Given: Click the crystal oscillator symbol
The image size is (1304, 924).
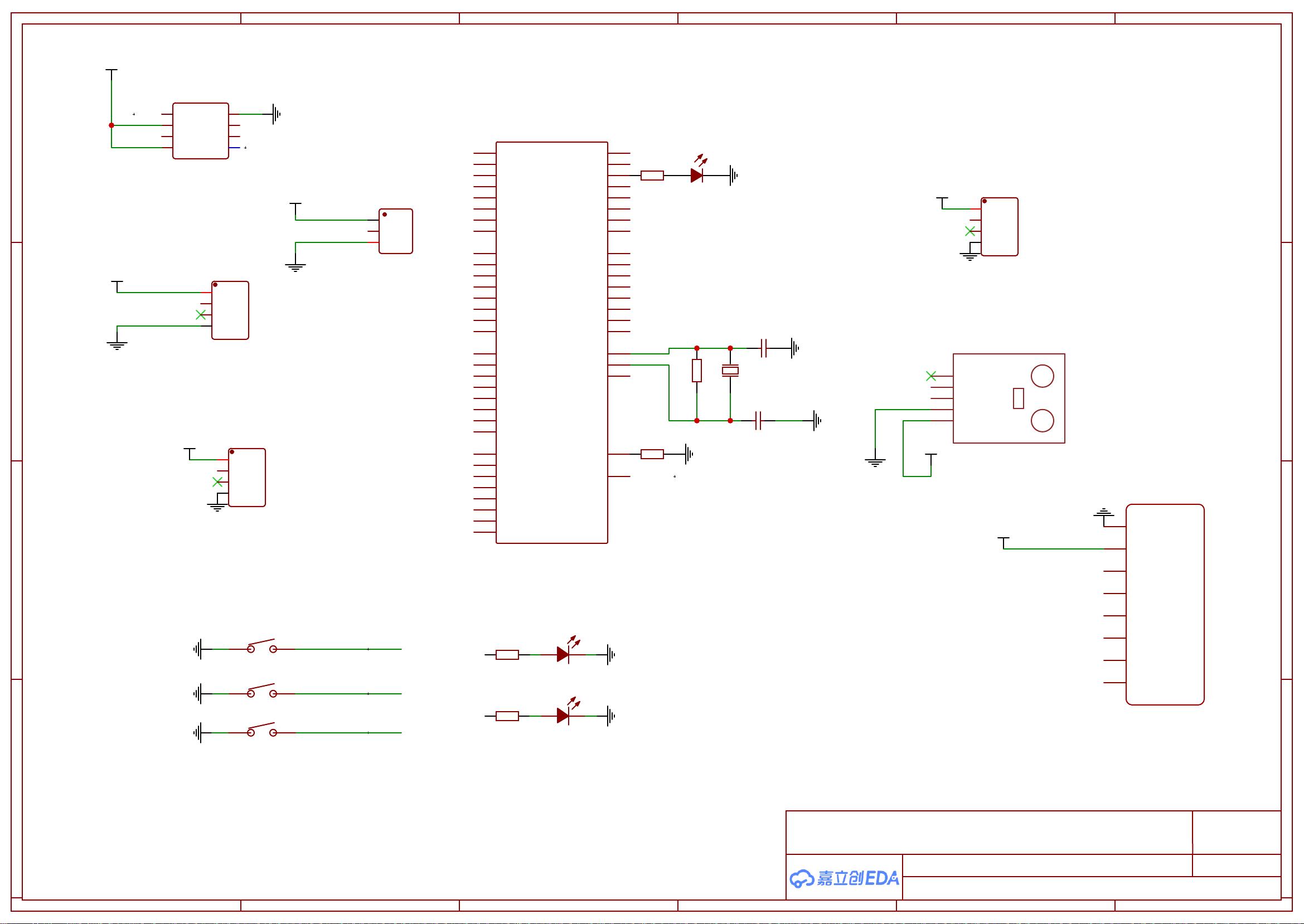Looking at the screenshot, I should coord(730,371).
